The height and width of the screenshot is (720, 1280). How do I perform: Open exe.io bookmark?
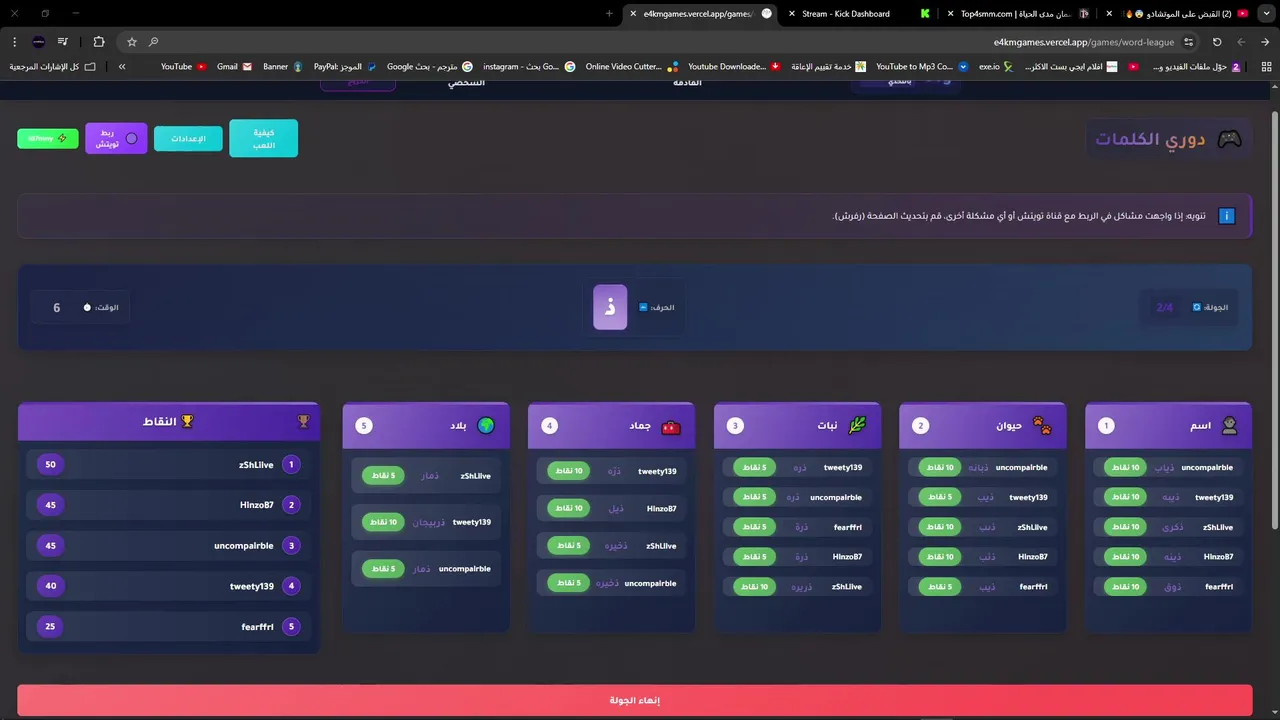click(x=995, y=67)
